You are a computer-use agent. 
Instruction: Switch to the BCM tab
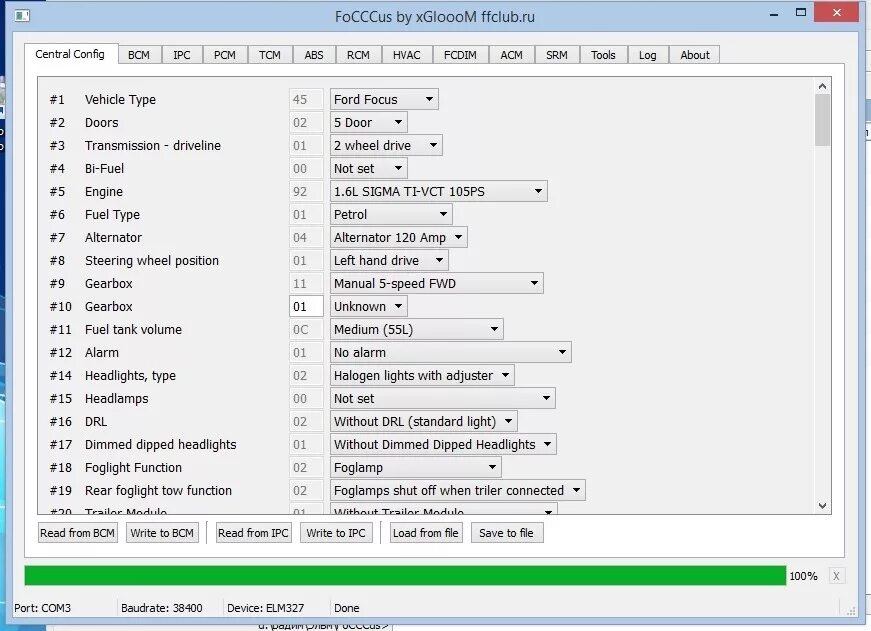(x=139, y=55)
